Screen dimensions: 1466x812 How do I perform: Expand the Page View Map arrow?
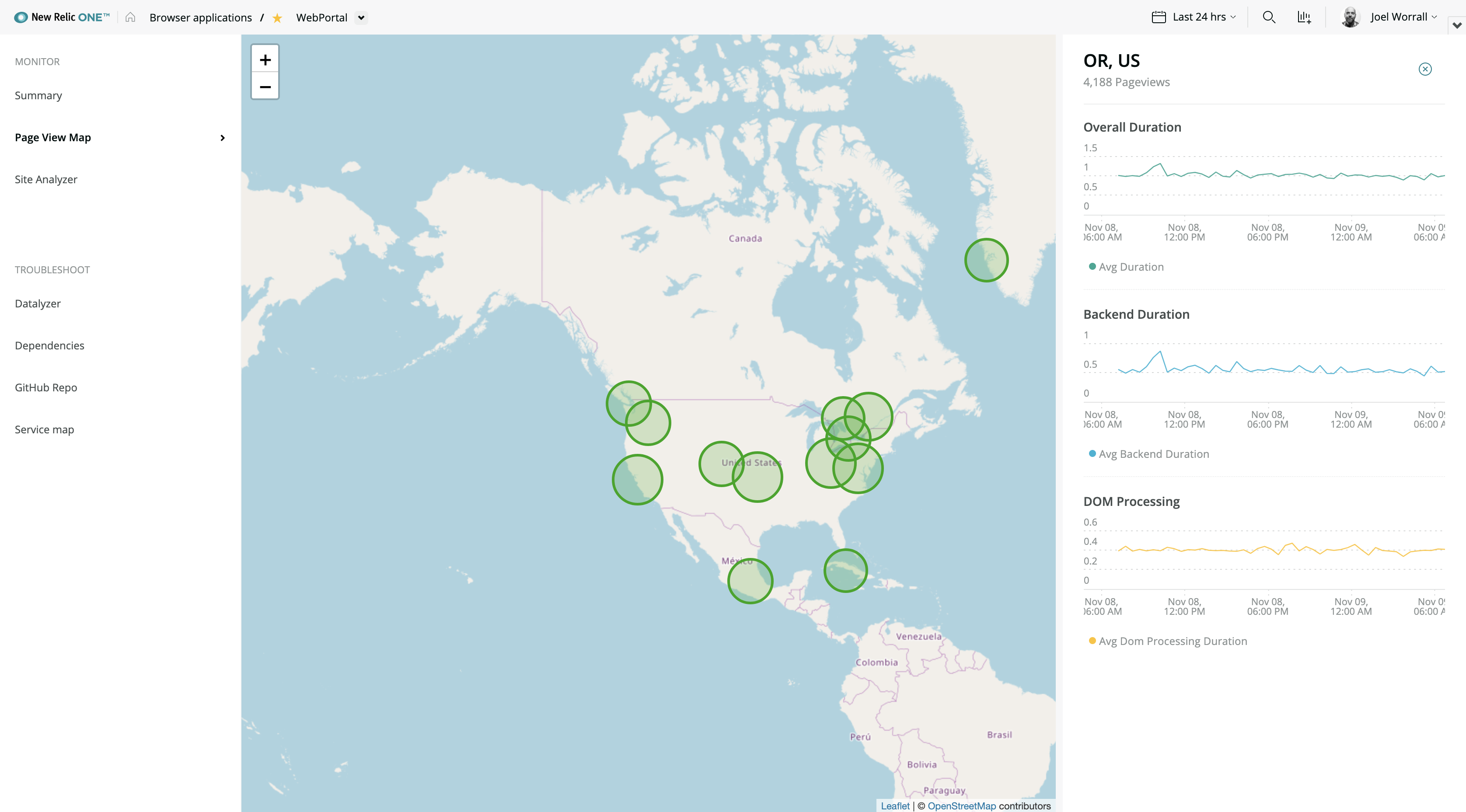tap(223, 138)
